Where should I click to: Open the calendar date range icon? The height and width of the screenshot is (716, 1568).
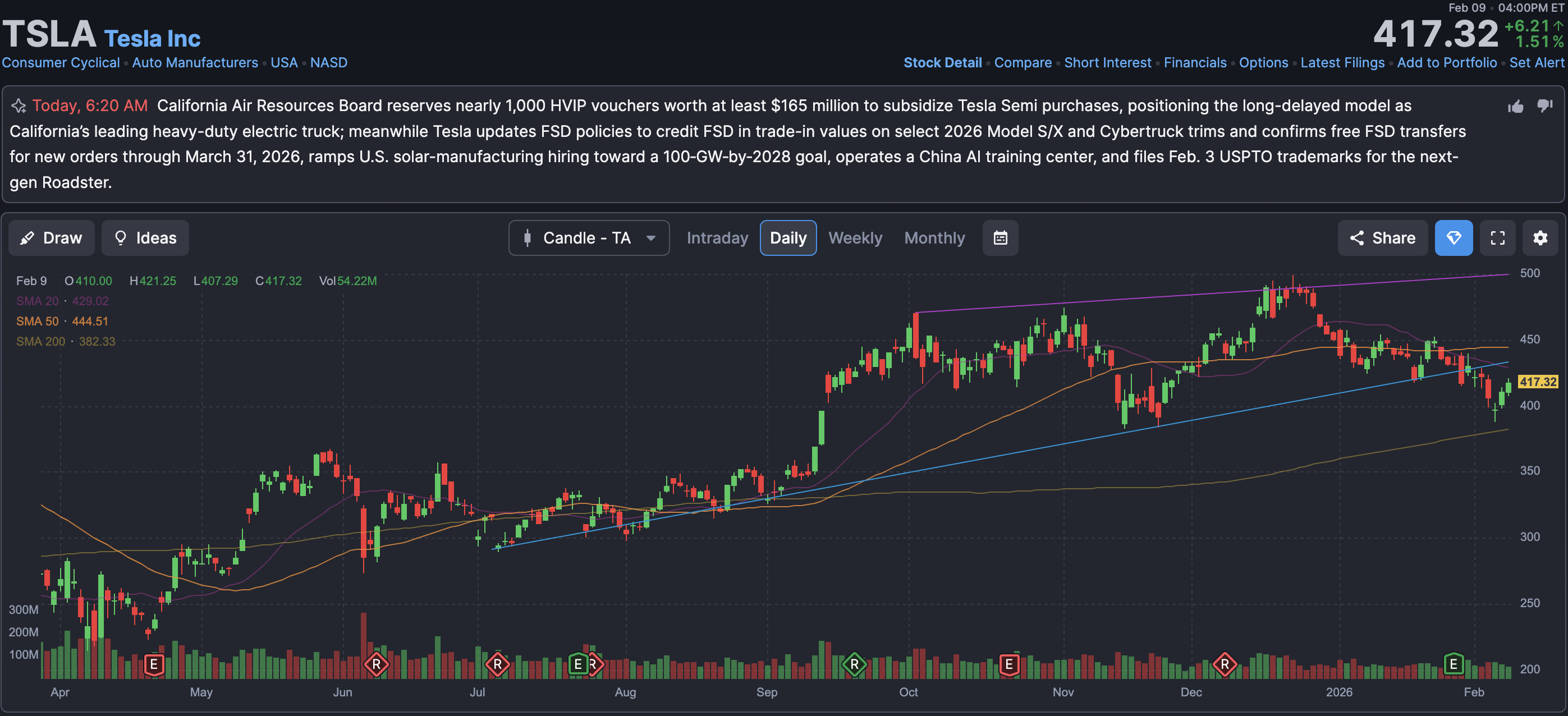click(1000, 238)
